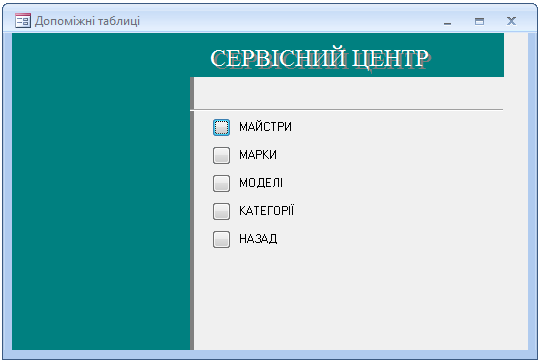Choose the МОДЕЛІ menu label
540x363 pixels.
pyautogui.click(x=261, y=183)
